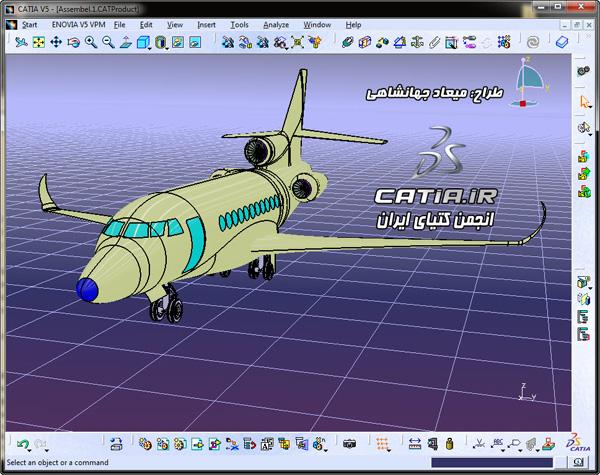Click the blue eraser icon at toolbar end
The height and width of the screenshot is (475, 600).
[x=562, y=42]
